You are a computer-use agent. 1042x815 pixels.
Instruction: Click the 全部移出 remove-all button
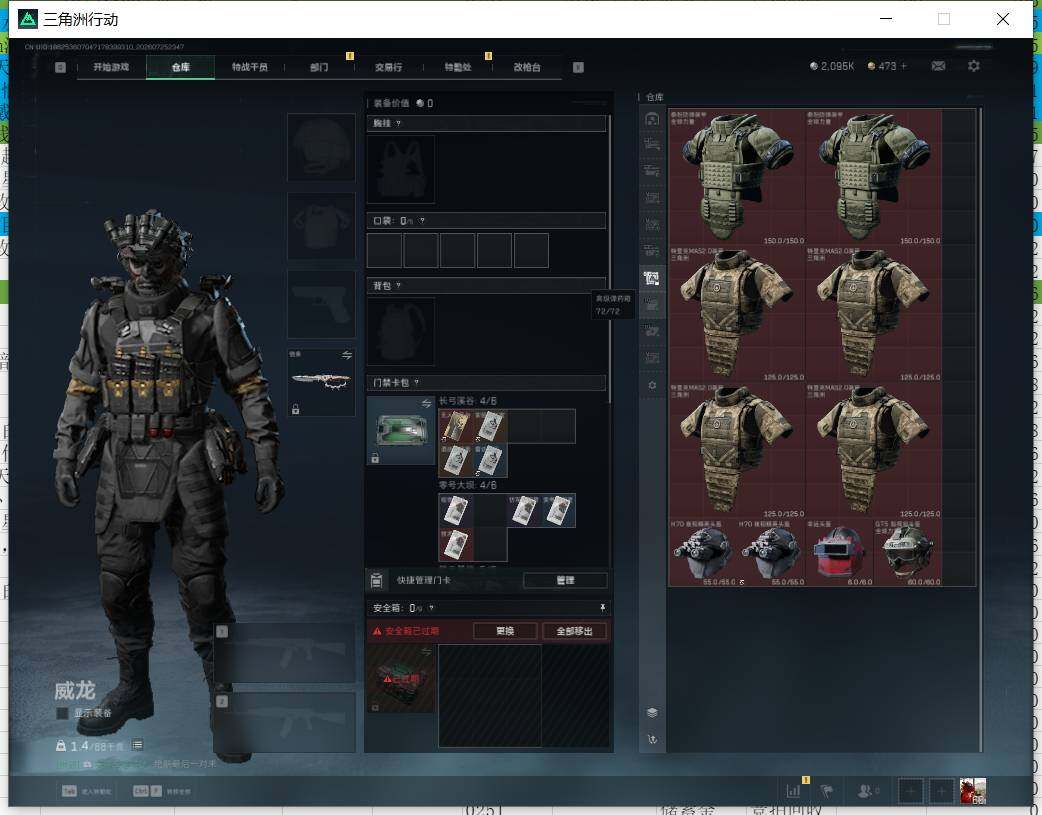(x=574, y=631)
